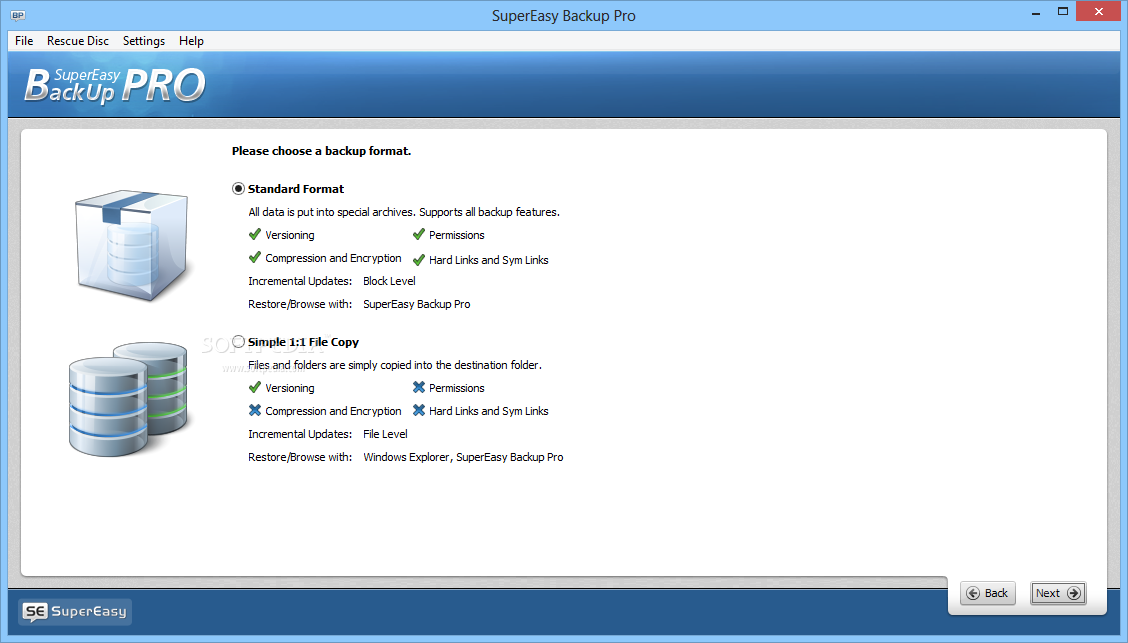Viewport: 1128px width, 643px height.
Task: Click the stacked database disks File Copy illustration
Action: point(128,398)
